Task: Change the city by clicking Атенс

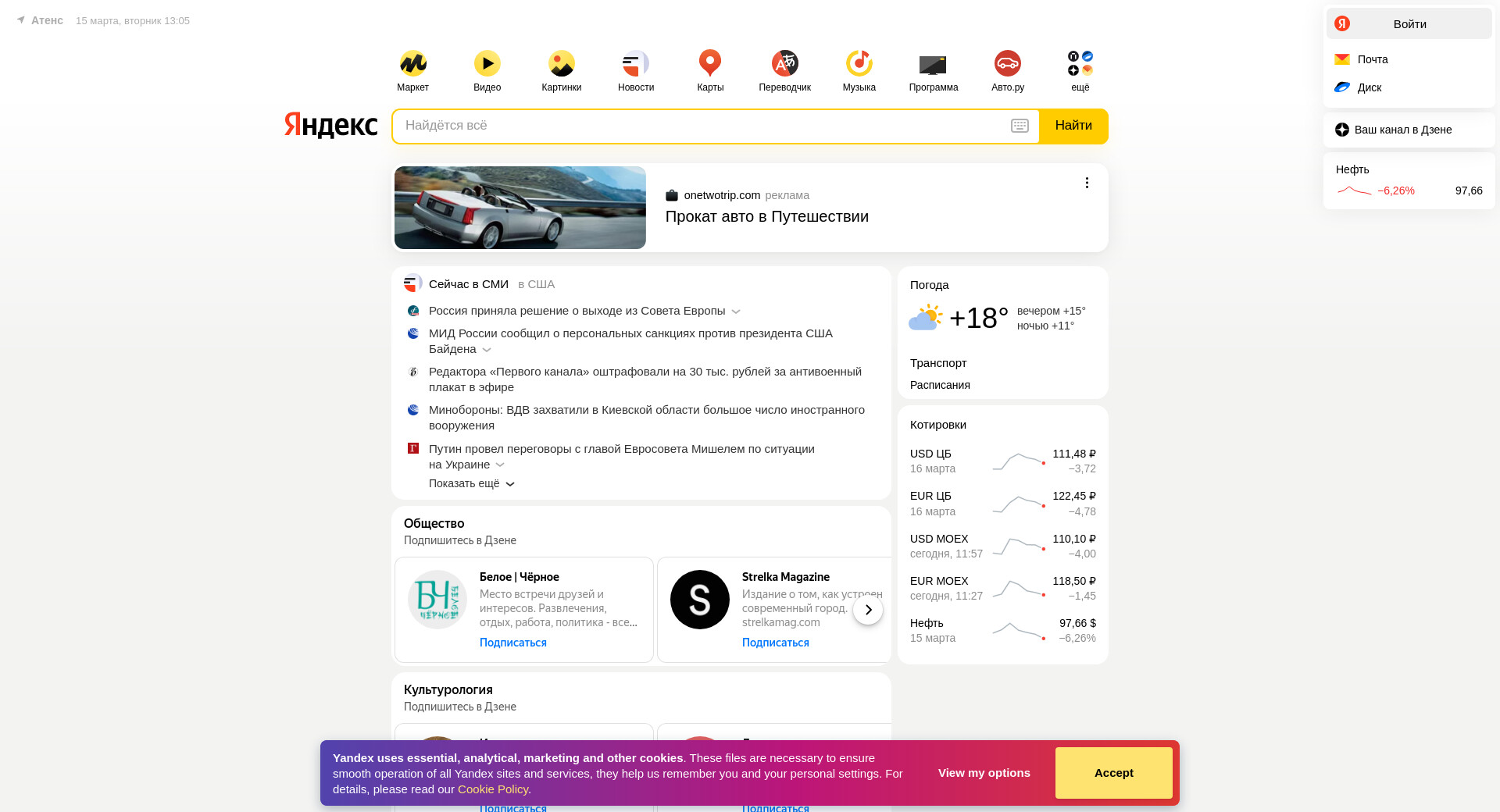Action: tap(47, 20)
